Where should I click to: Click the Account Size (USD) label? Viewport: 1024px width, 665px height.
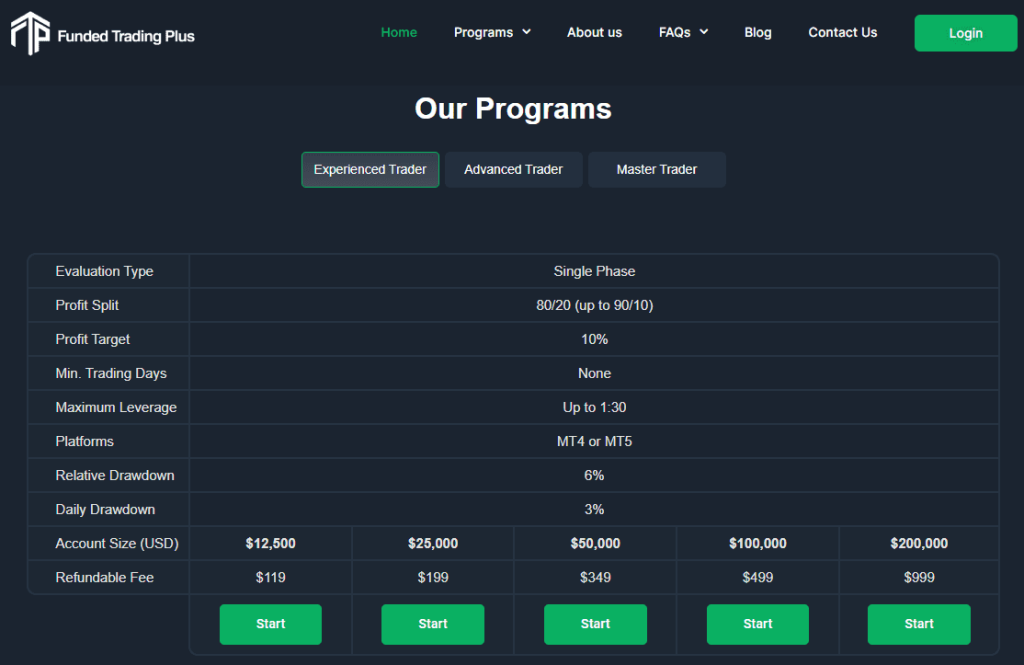coord(117,543)
